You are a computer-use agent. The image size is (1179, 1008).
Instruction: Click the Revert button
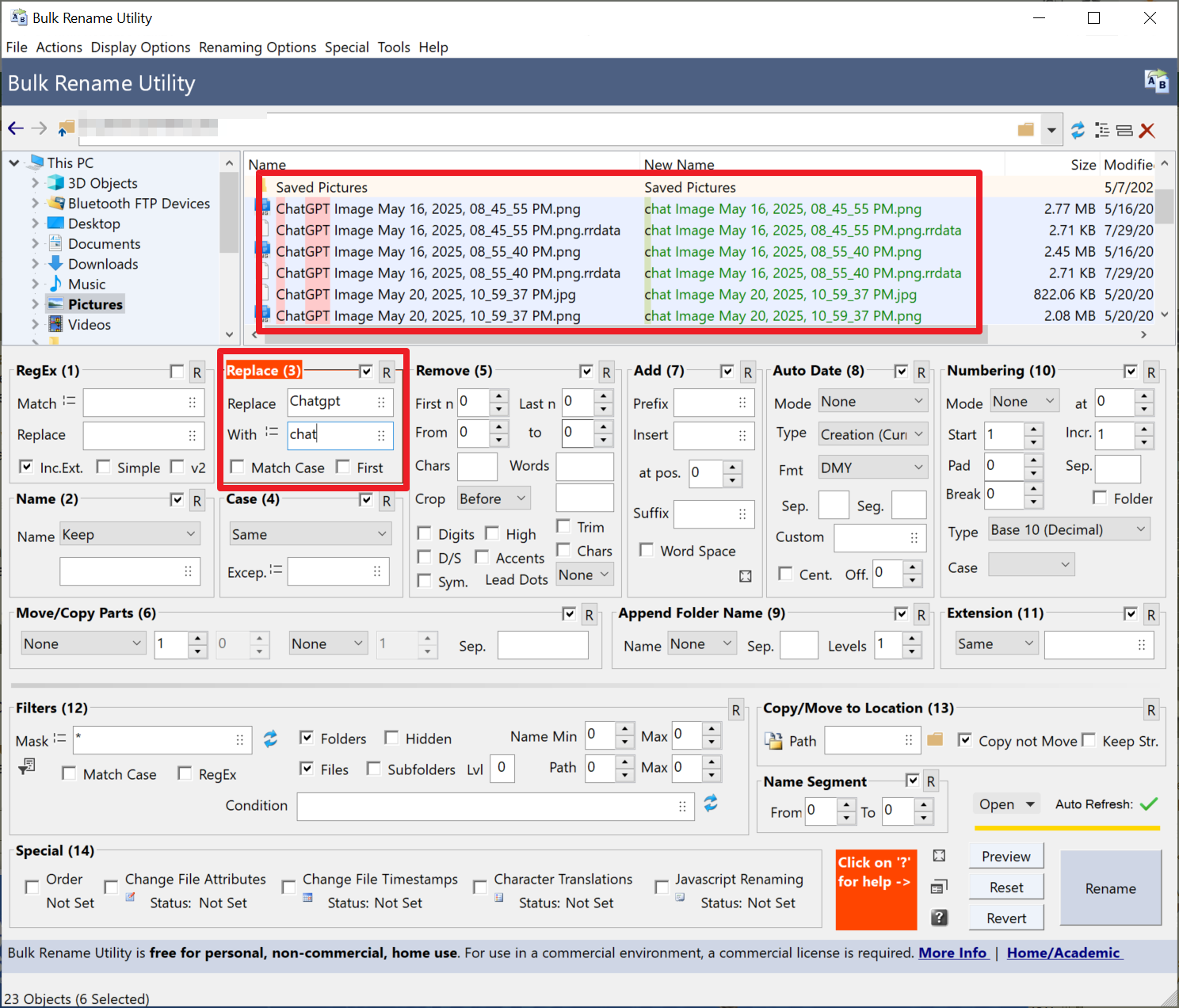click(1006, 918)
